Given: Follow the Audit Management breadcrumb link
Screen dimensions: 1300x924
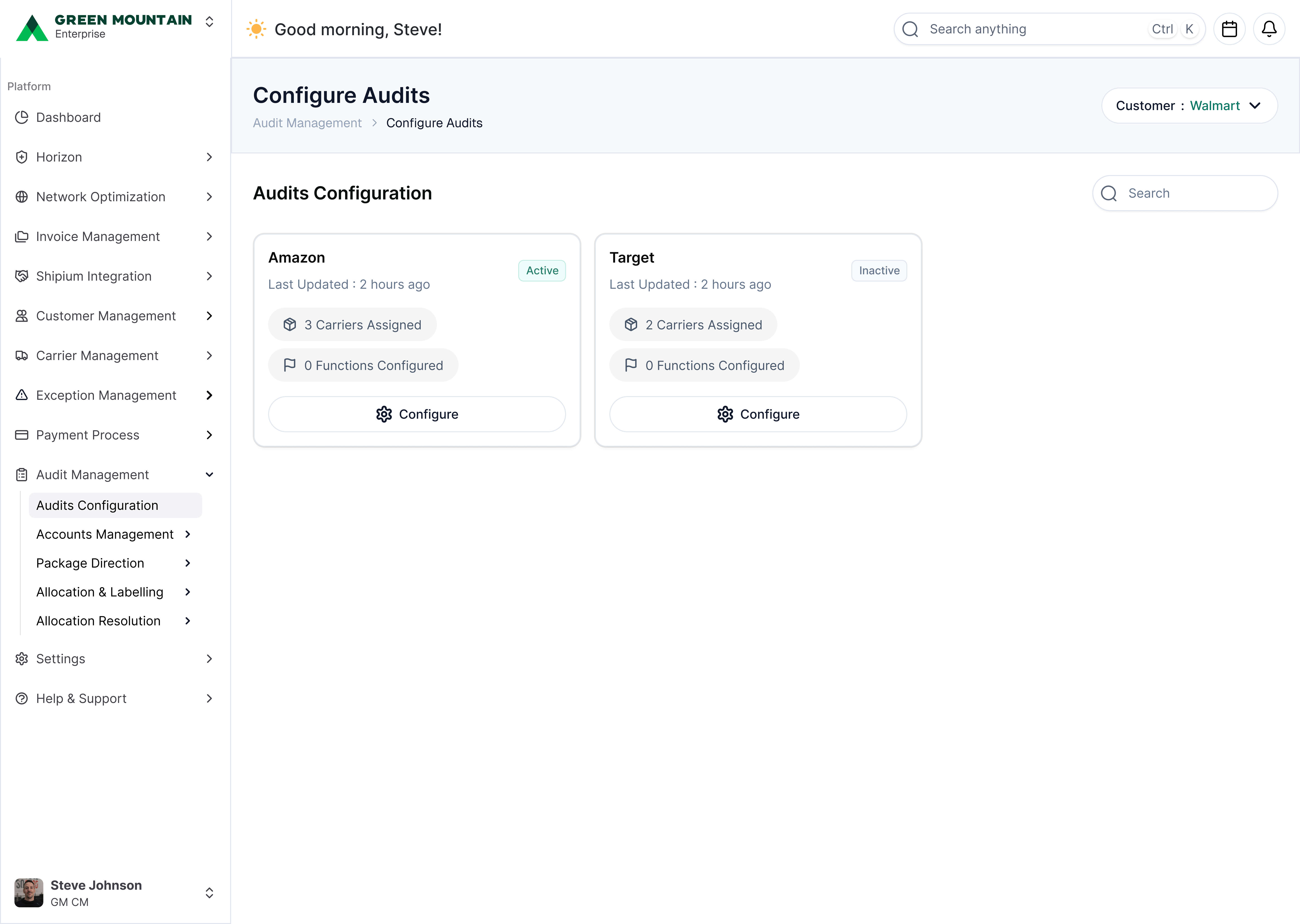Looking at the screenshot, I should (307, 123).
